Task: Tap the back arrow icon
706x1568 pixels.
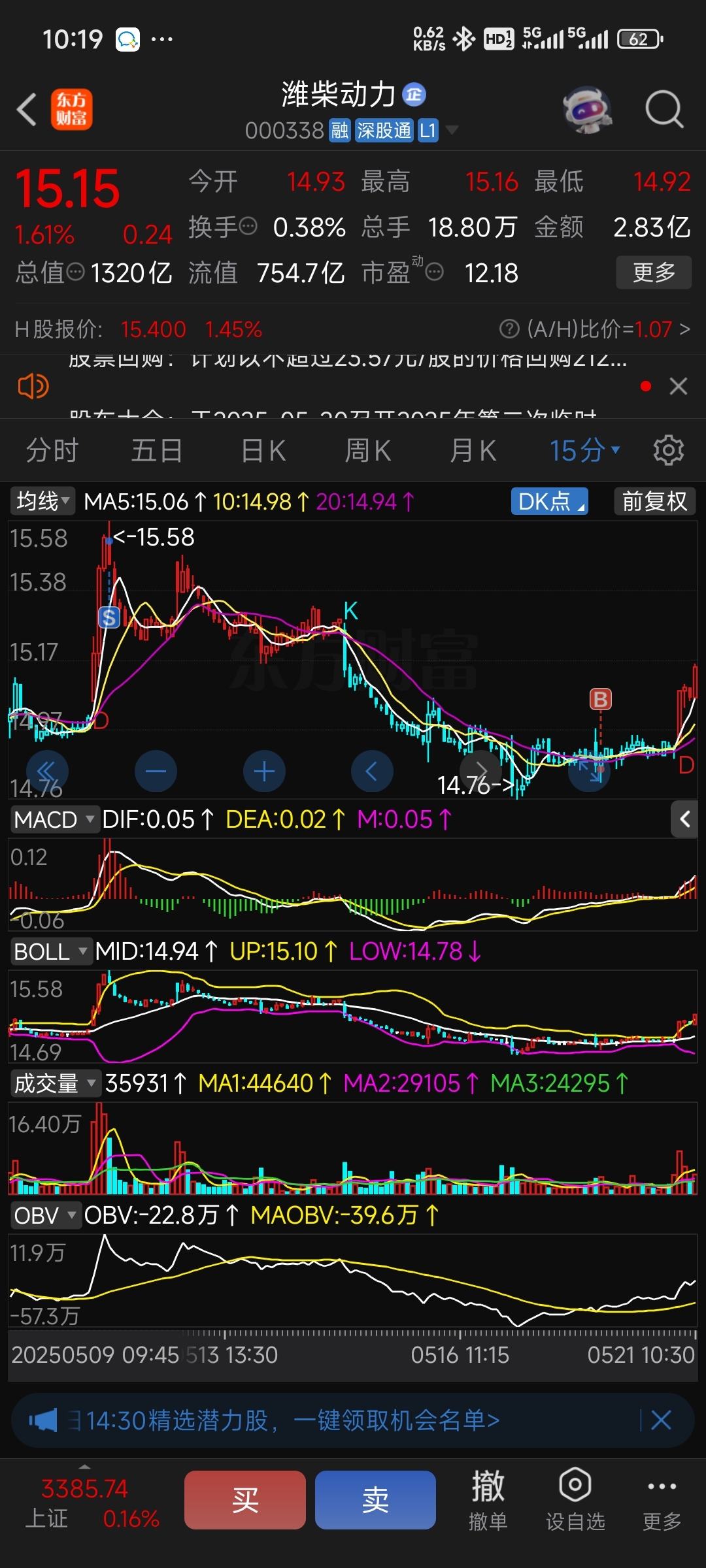Action: click(x=27, y=109)
